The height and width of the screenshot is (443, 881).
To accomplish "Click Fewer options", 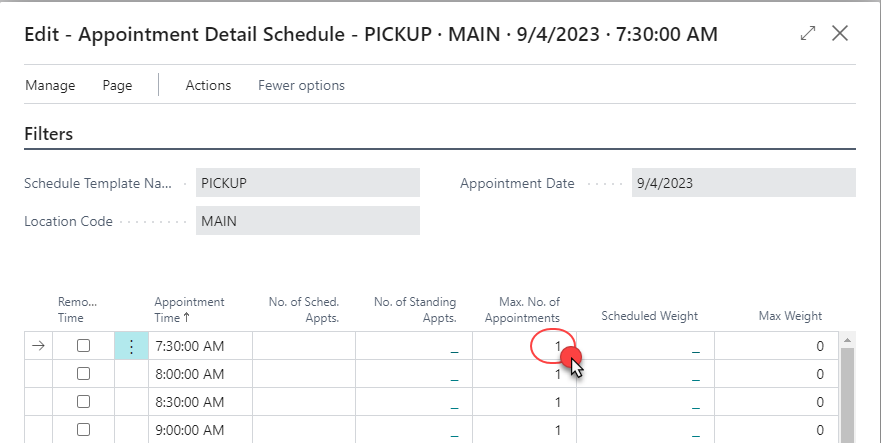I will click(301, 85).
